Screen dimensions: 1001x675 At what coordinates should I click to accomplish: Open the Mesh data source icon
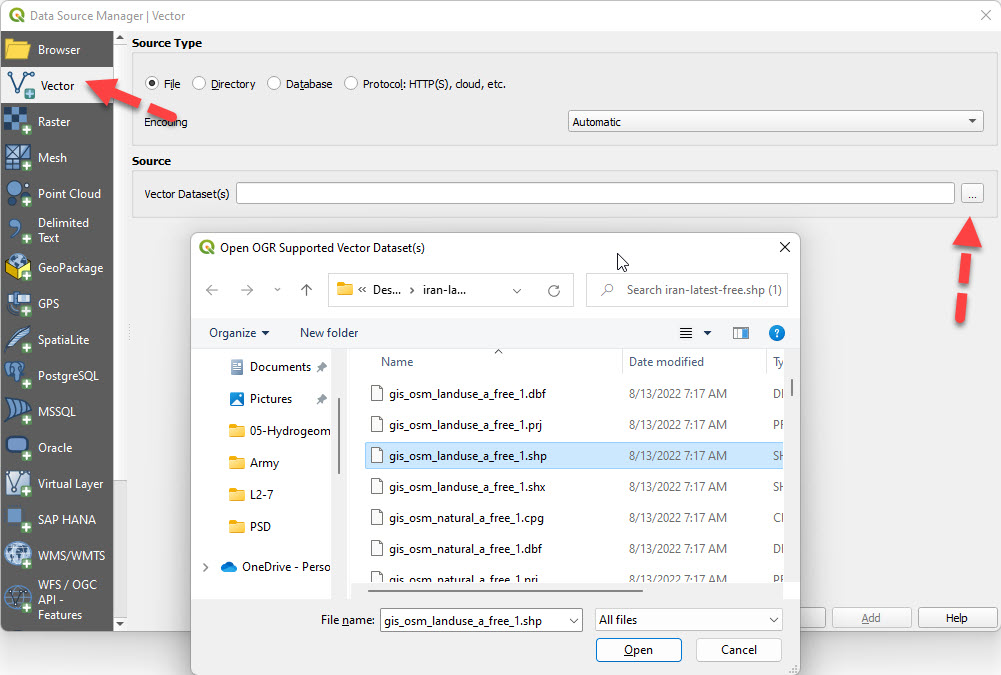(x=19, y=158)
